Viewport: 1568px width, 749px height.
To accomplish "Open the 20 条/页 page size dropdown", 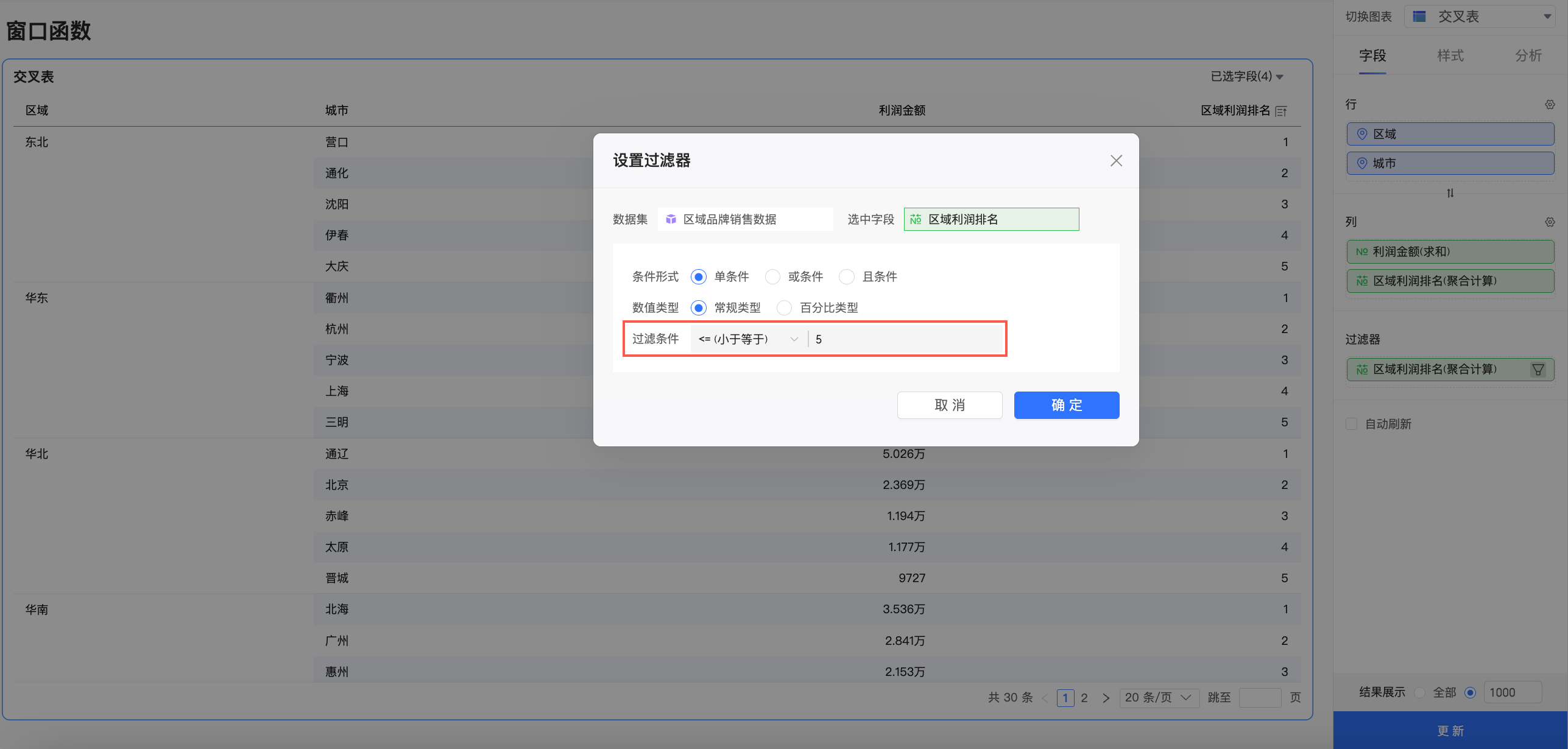I will [1159, 698].
